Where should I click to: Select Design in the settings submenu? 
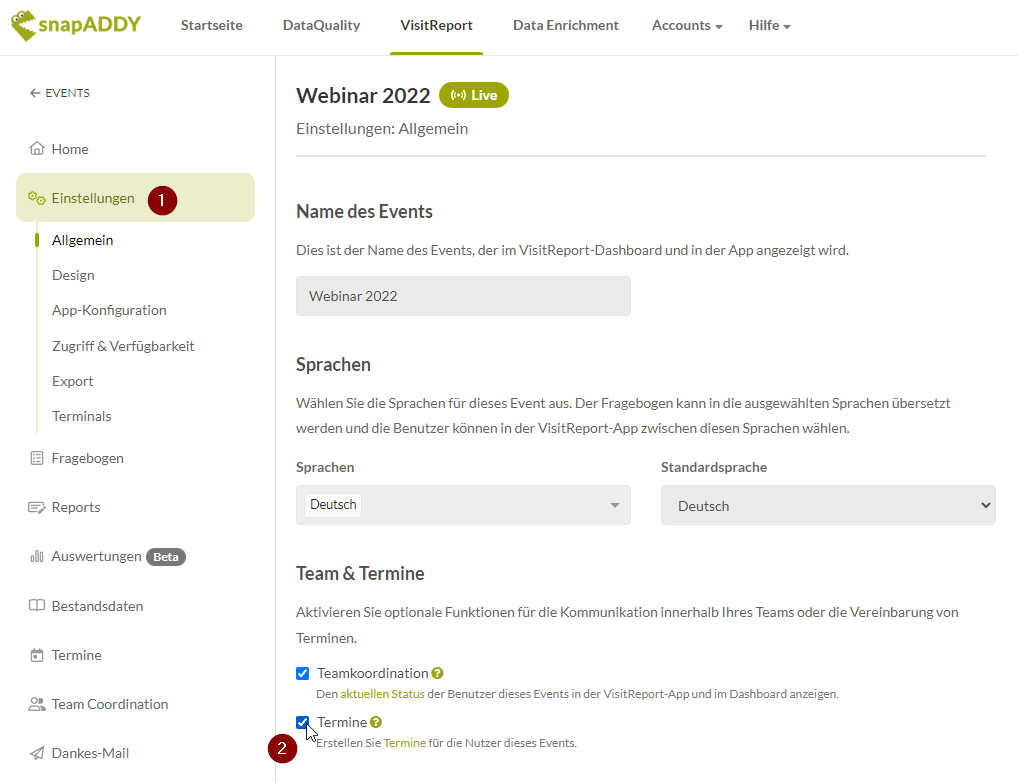73,275
